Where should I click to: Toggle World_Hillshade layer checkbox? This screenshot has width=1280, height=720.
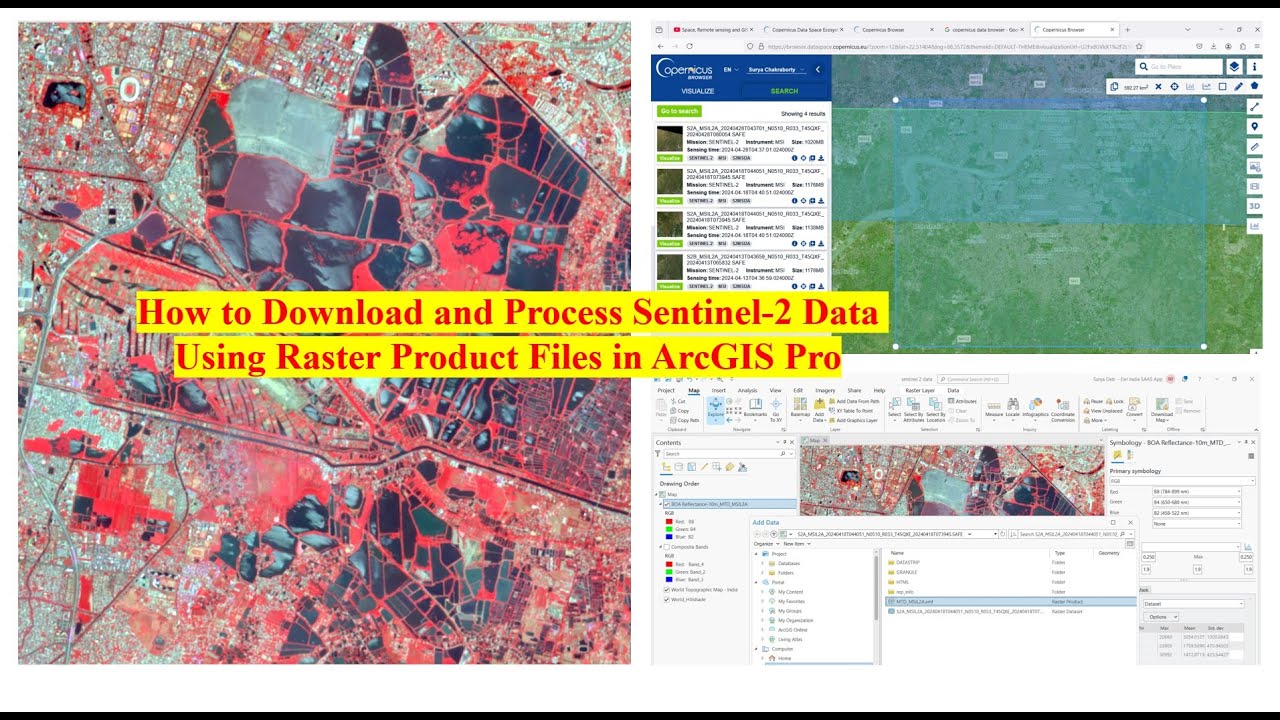(667, 599)
